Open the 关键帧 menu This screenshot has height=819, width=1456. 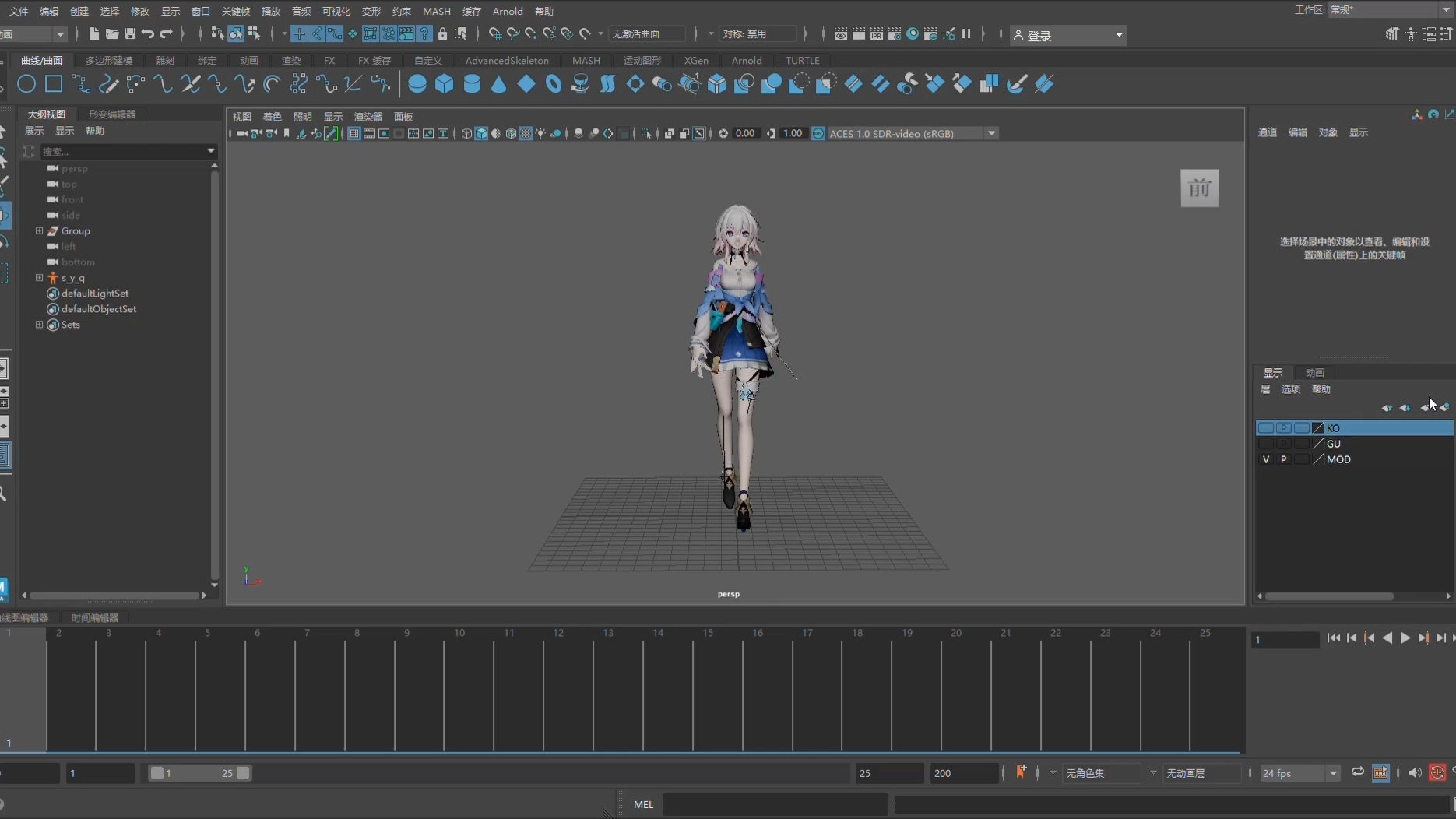coord(236,11)
